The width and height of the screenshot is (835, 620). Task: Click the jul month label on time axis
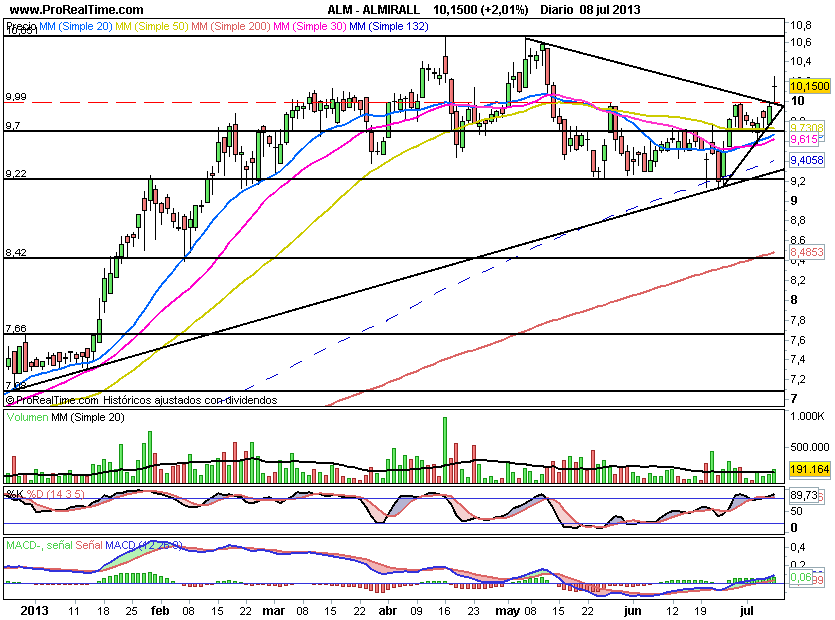tap(747, 610)
